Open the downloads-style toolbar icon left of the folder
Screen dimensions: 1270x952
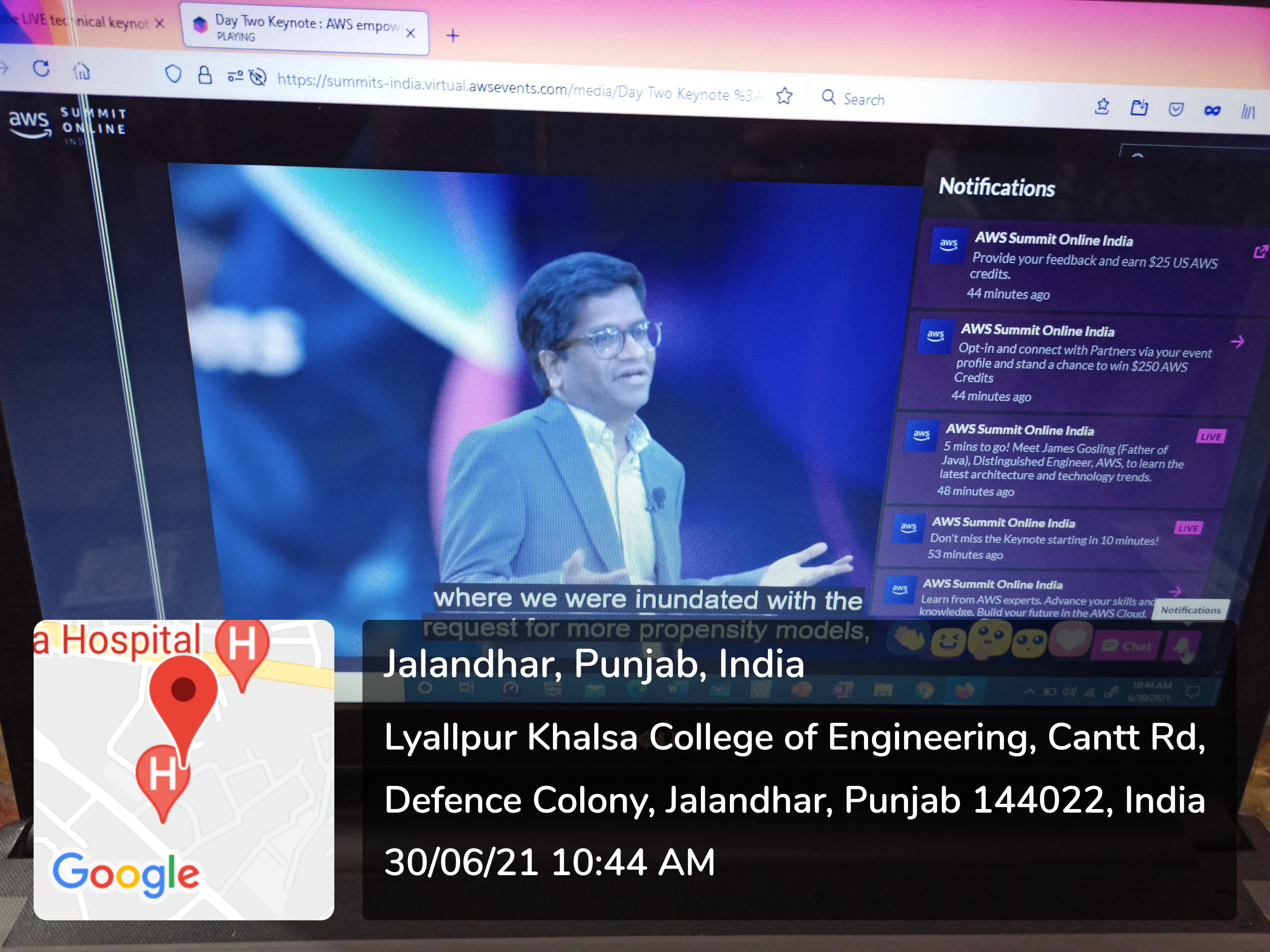[1102, 107]
